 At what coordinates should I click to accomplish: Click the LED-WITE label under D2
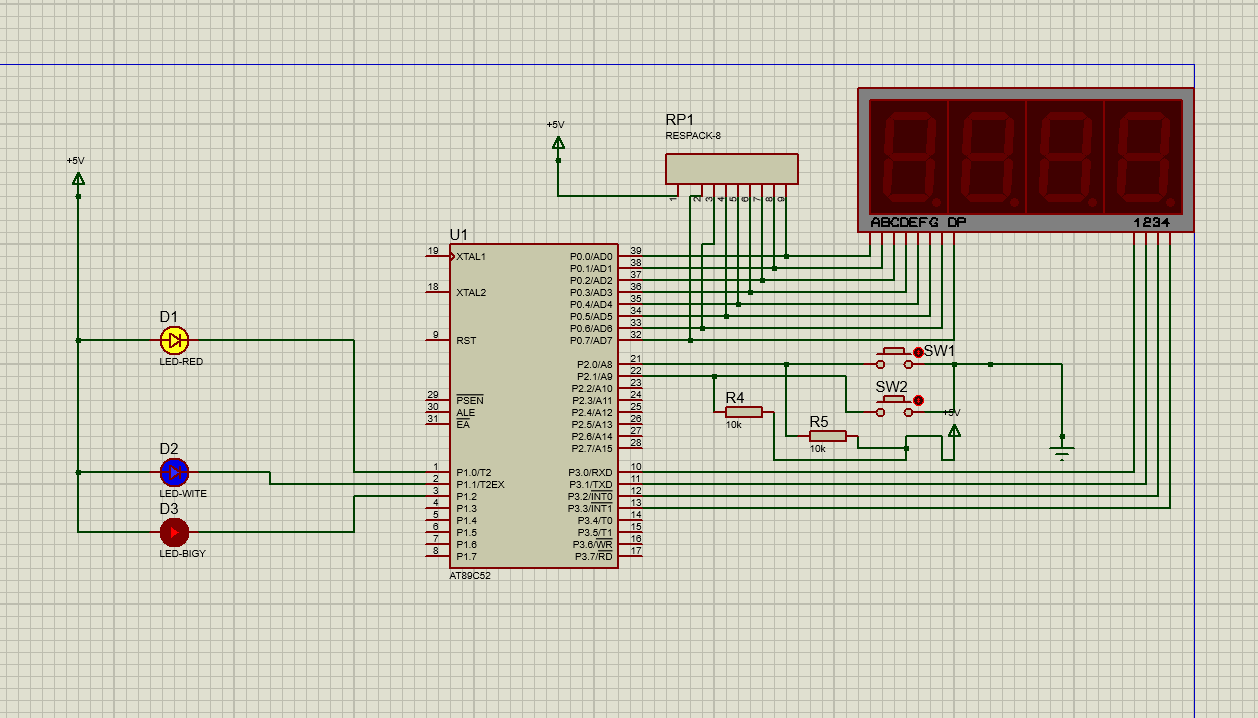[x=183, y=494]
